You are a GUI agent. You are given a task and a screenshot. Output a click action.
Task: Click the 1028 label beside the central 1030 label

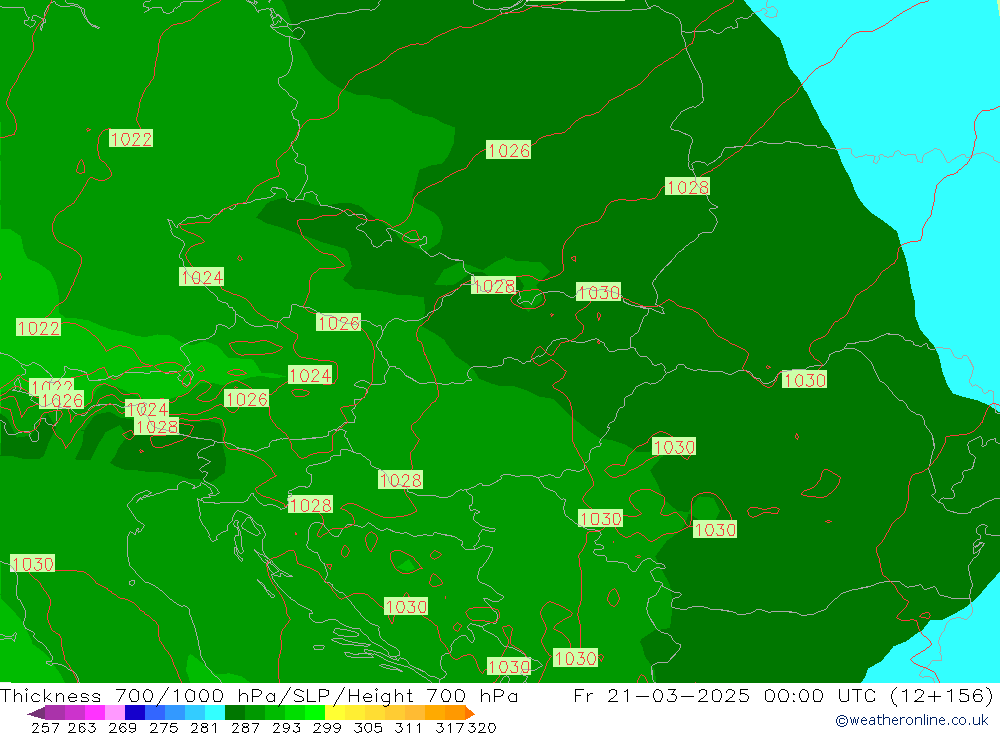pyautogui.click(x=493, y=286)
